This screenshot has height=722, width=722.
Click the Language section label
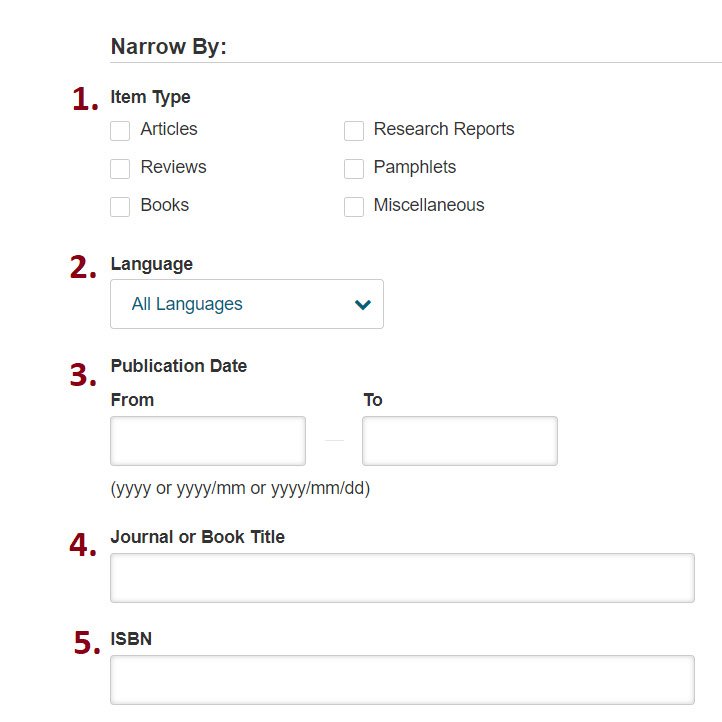[152, 264]
